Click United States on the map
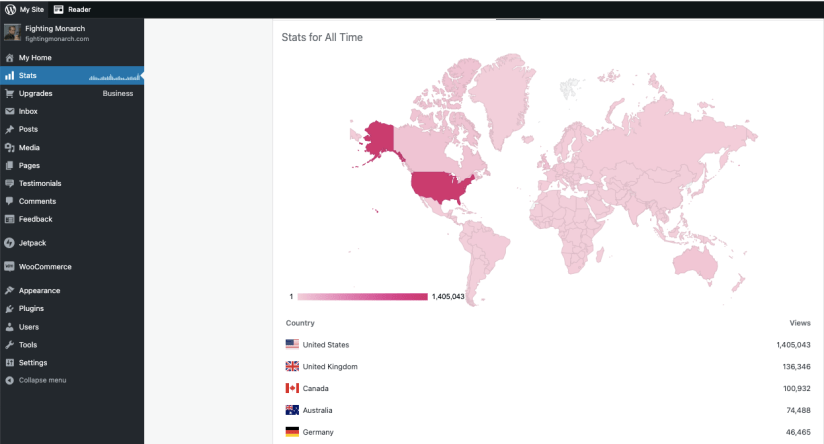 coord(440,187)
